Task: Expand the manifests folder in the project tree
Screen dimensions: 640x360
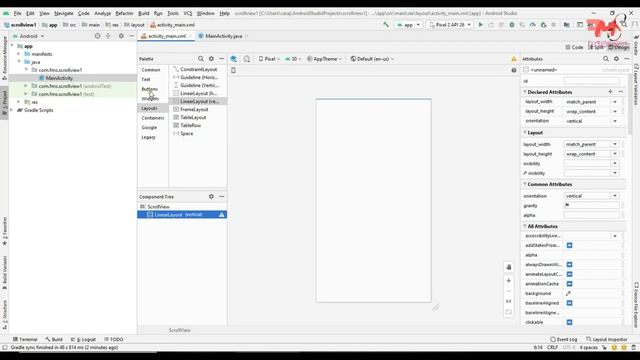Action: click(x=18, y=54)
